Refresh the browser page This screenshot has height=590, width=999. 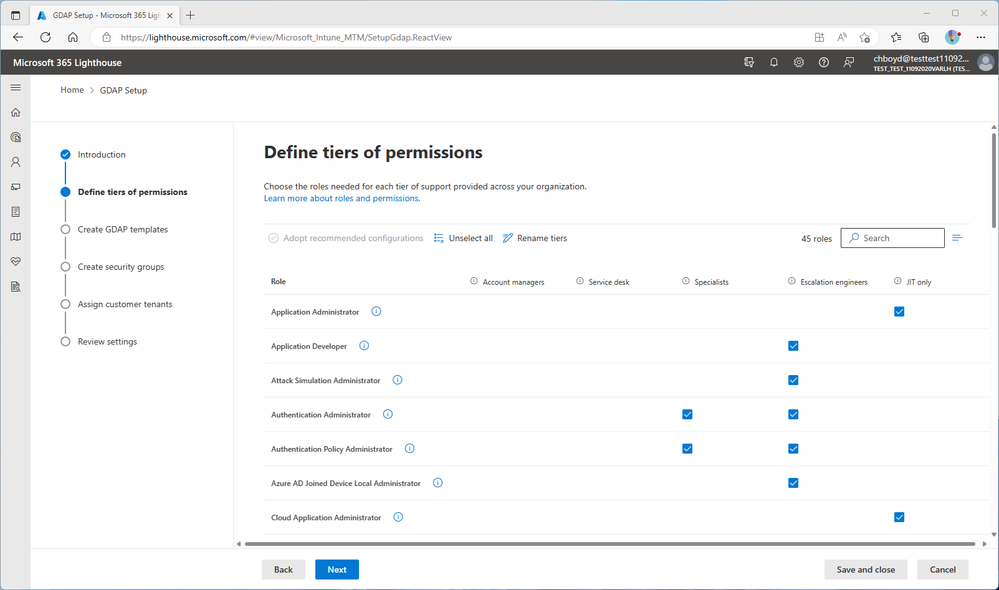click(45, 38)
